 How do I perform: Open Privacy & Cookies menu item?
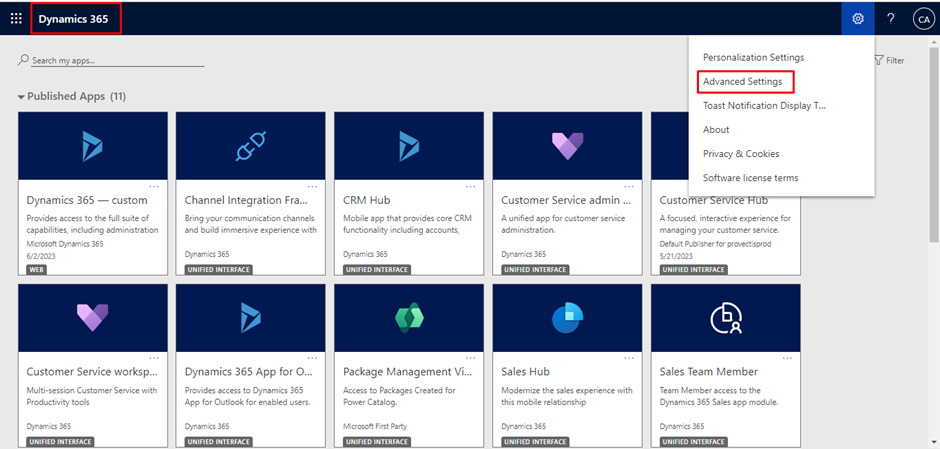(741, 153)
